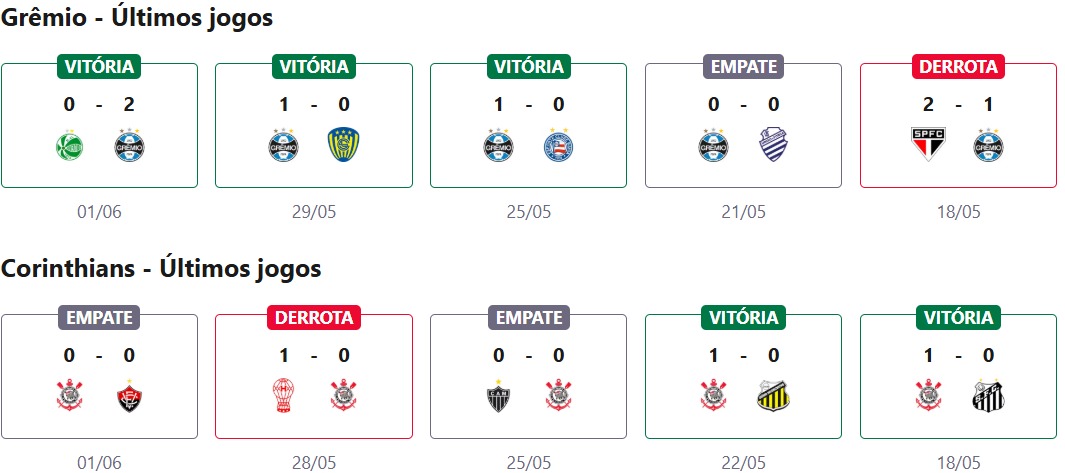The width and height of the screenshot is (1065, 473).
Task: Click the EMPATE badge on Grêmio's 21/05 match
Action: tap(744, 67)
